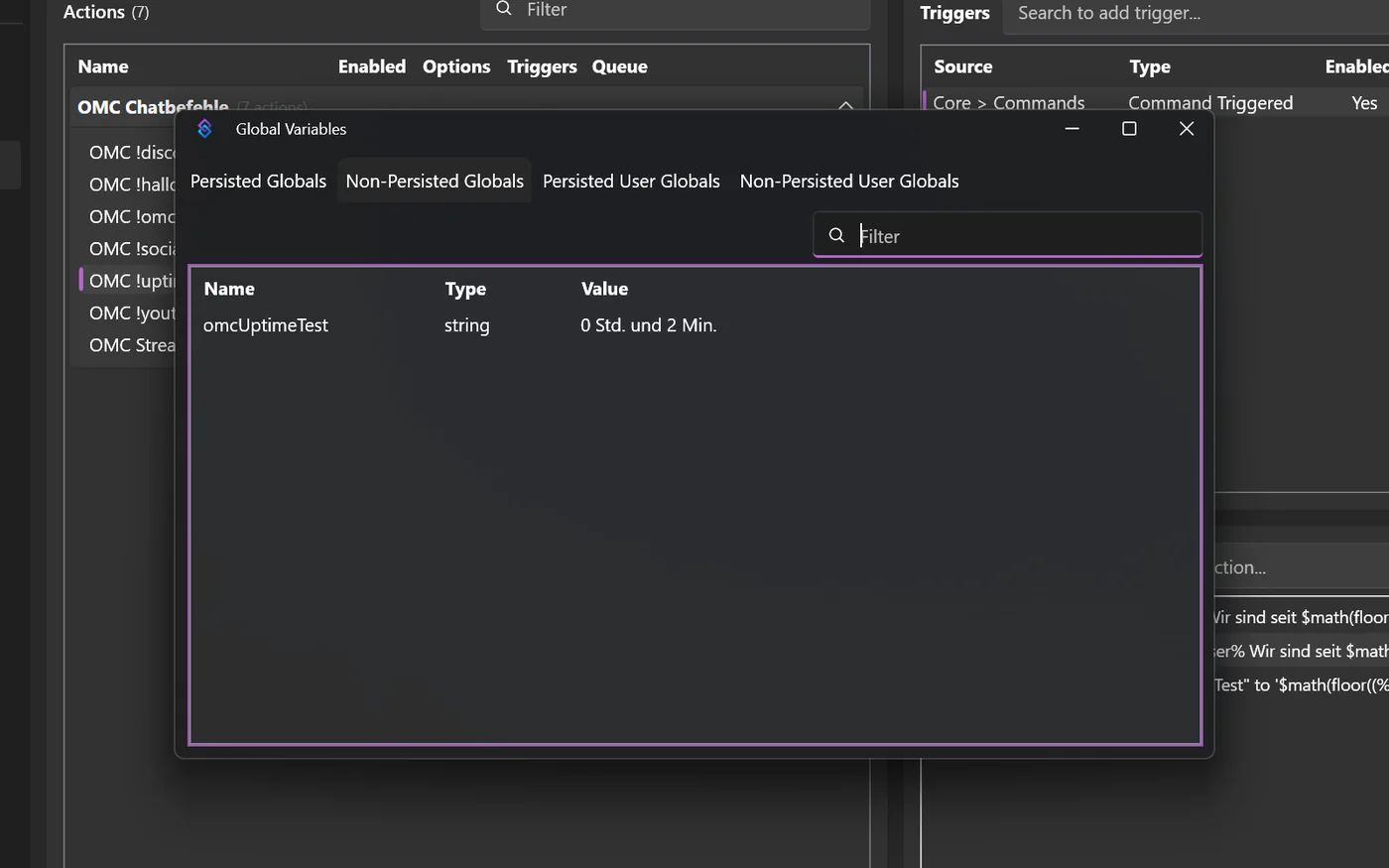
Task: Sort variables by Value column header
Action: (604, 289)
